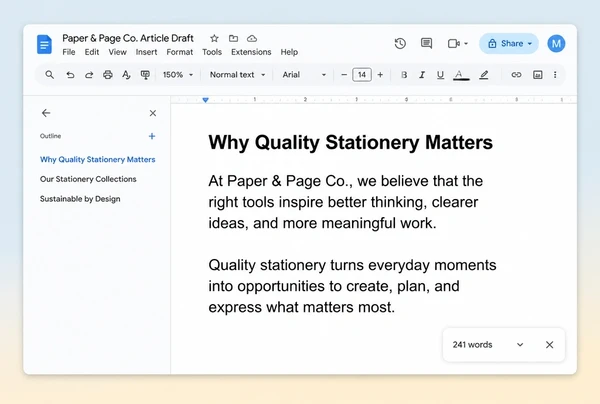Toggle italic formatting
Image resolution: width=600 pixels, height=404 pixels.
tap(422, 75)
